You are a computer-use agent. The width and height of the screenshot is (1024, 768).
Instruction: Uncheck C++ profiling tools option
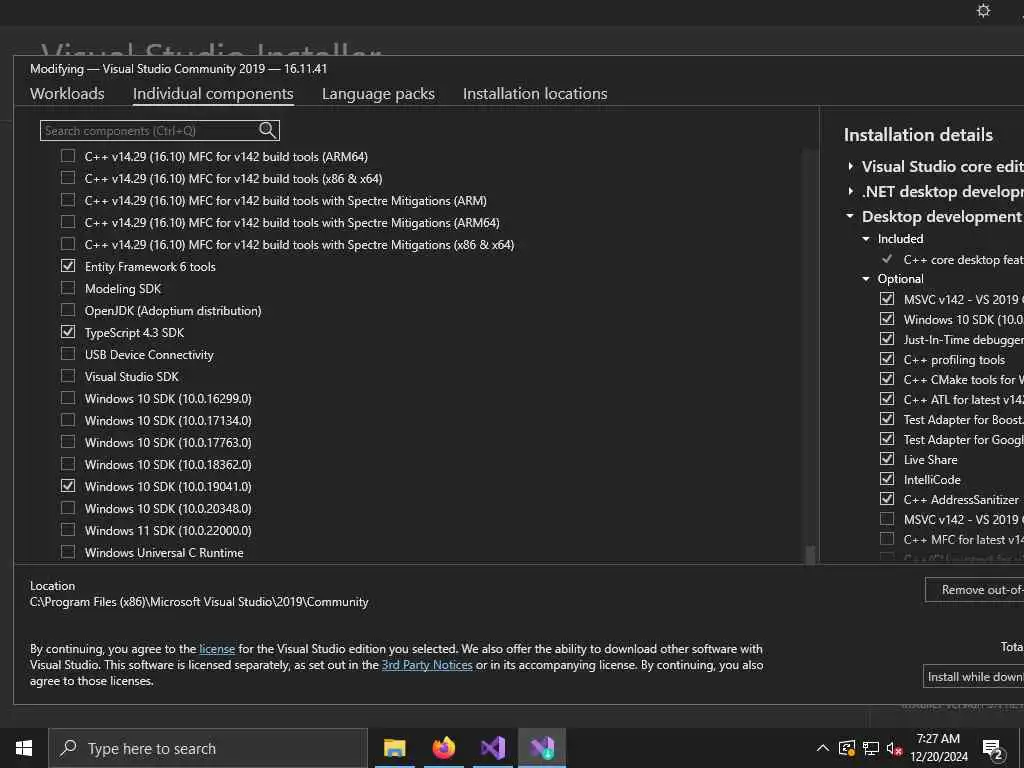[x=887, y=359]
